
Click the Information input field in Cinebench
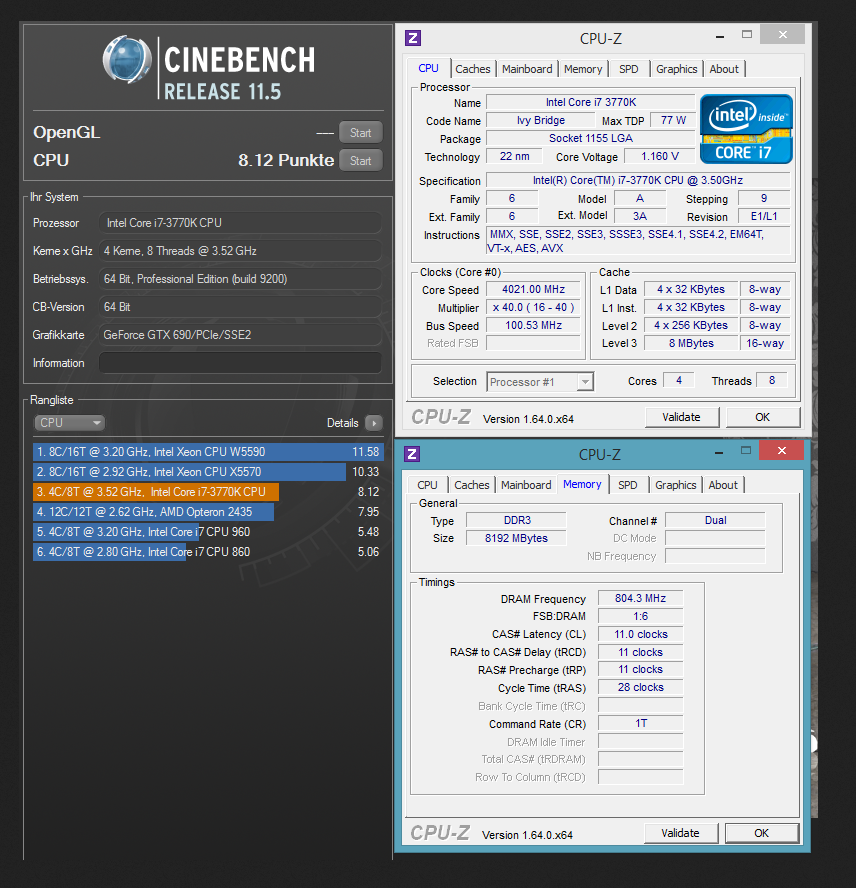(240, 362)
